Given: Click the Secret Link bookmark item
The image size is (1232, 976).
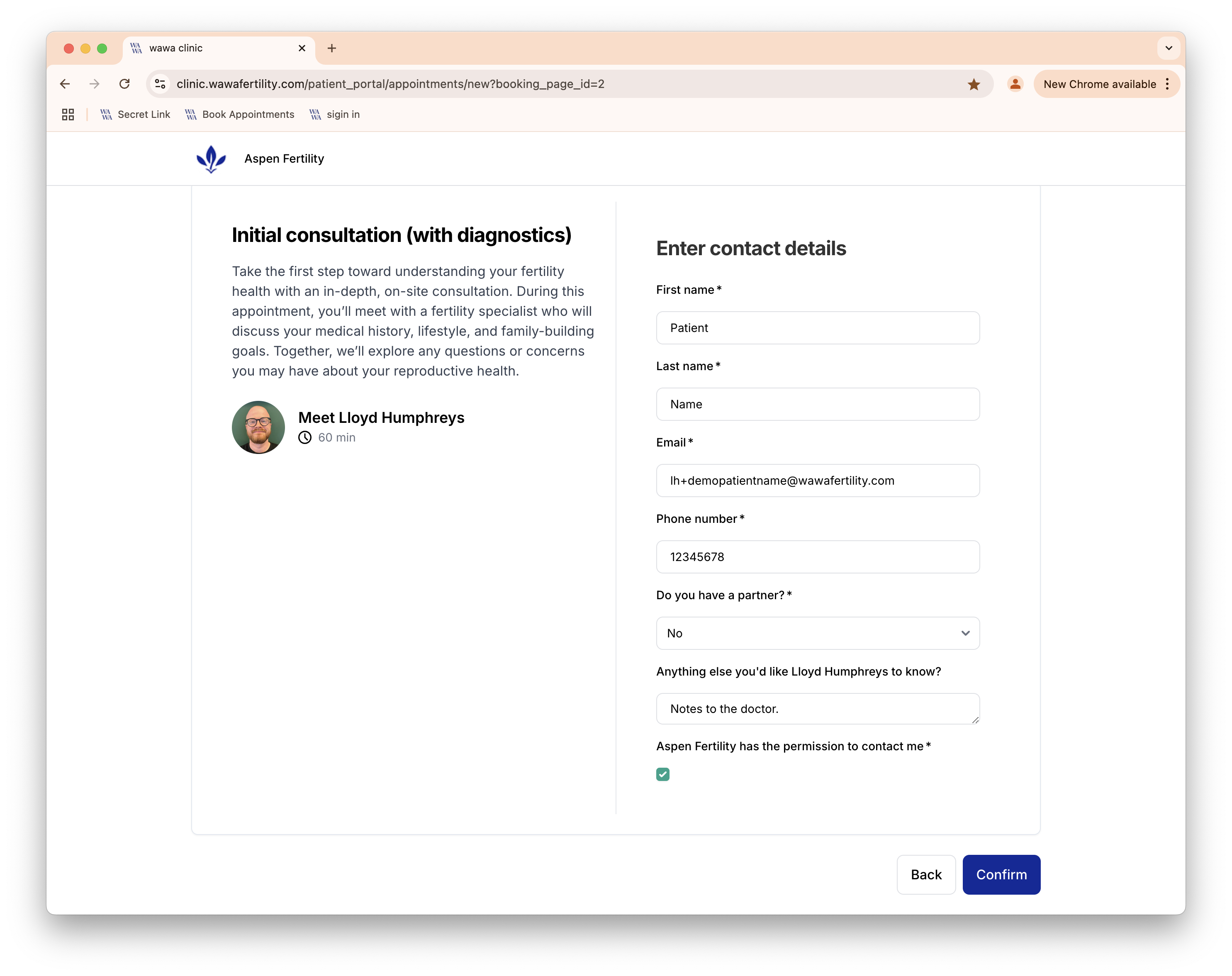Looking at the screenshot, I should (x=143, y=114).
